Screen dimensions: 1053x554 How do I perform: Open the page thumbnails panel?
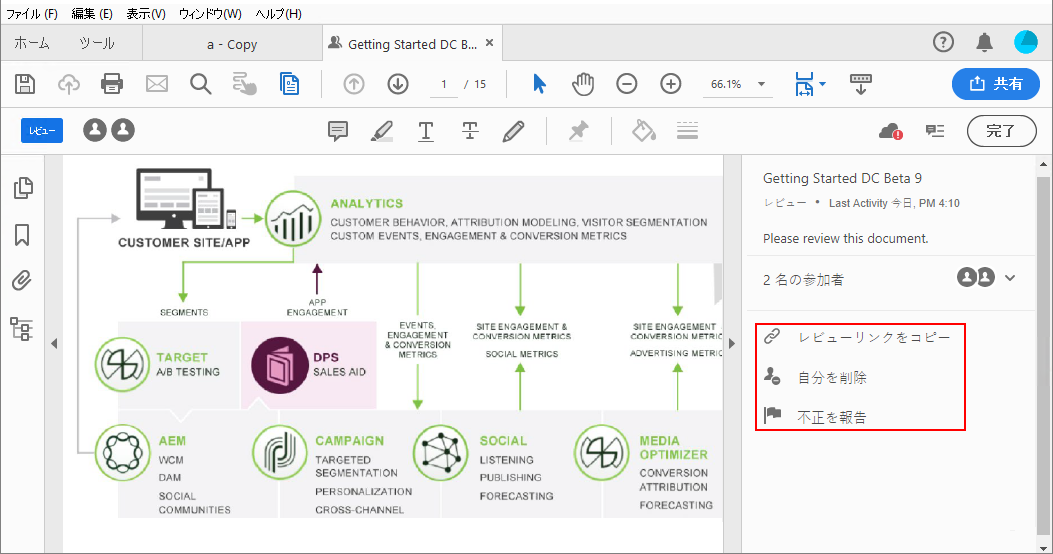(23, 188)
